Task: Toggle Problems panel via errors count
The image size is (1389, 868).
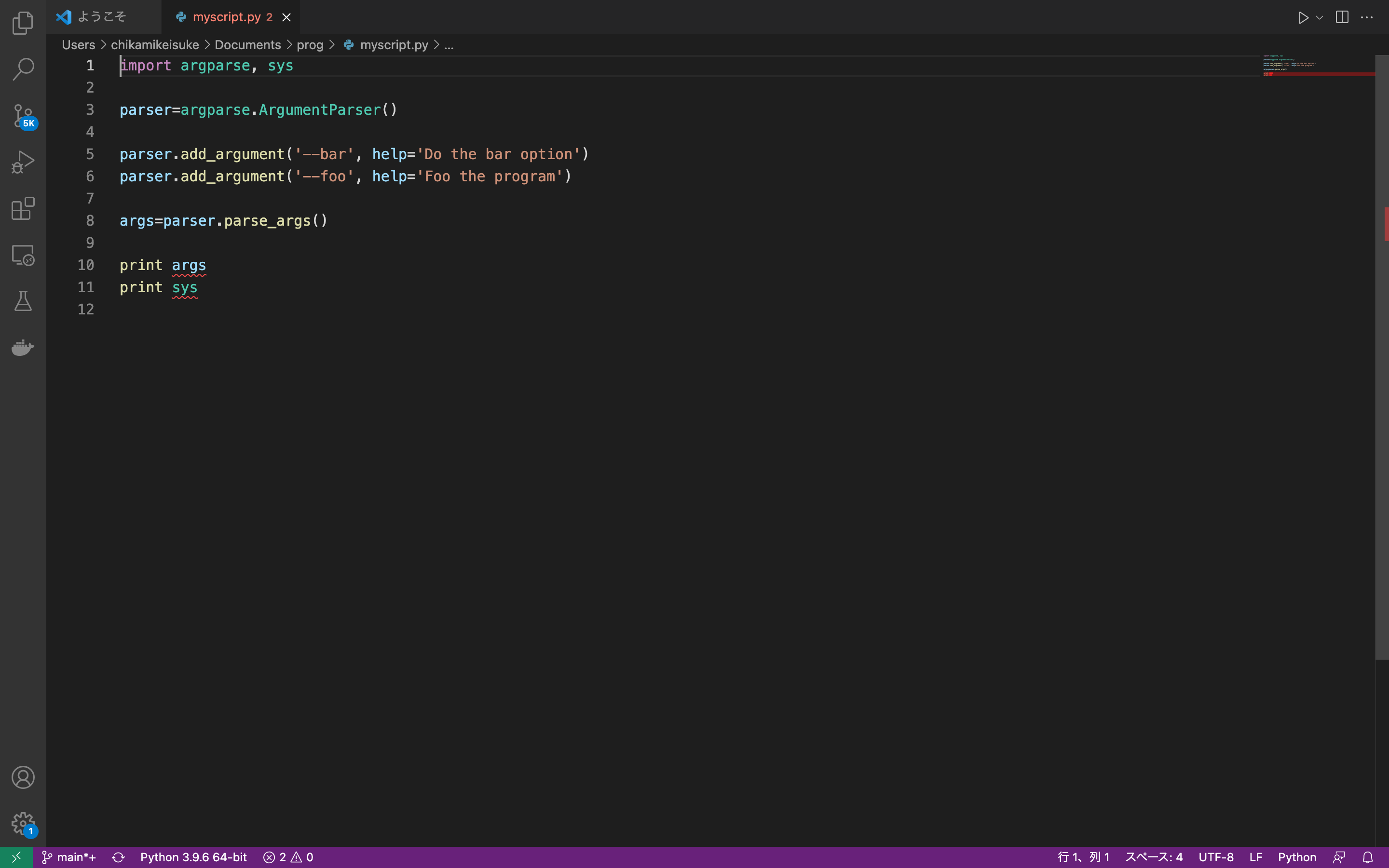Action: [x=288, y=857]
